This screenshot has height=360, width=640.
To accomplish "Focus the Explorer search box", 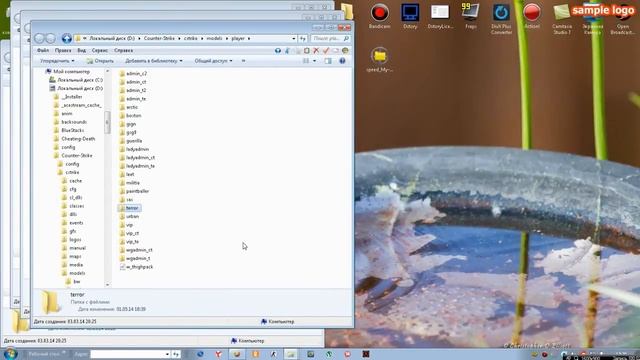I will click(x=330, y=38).
